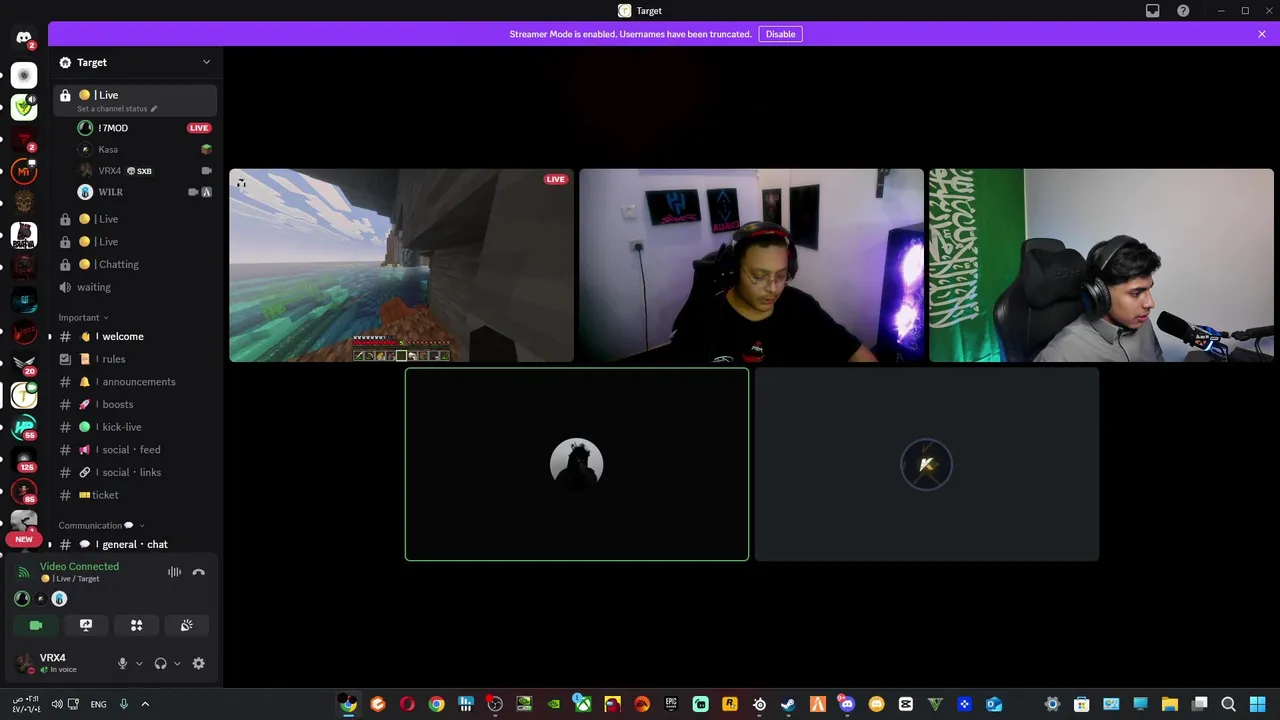The image size is (1280, 720).
Task: Open Outlook from the taskbar
Action: tap(994, 704)
